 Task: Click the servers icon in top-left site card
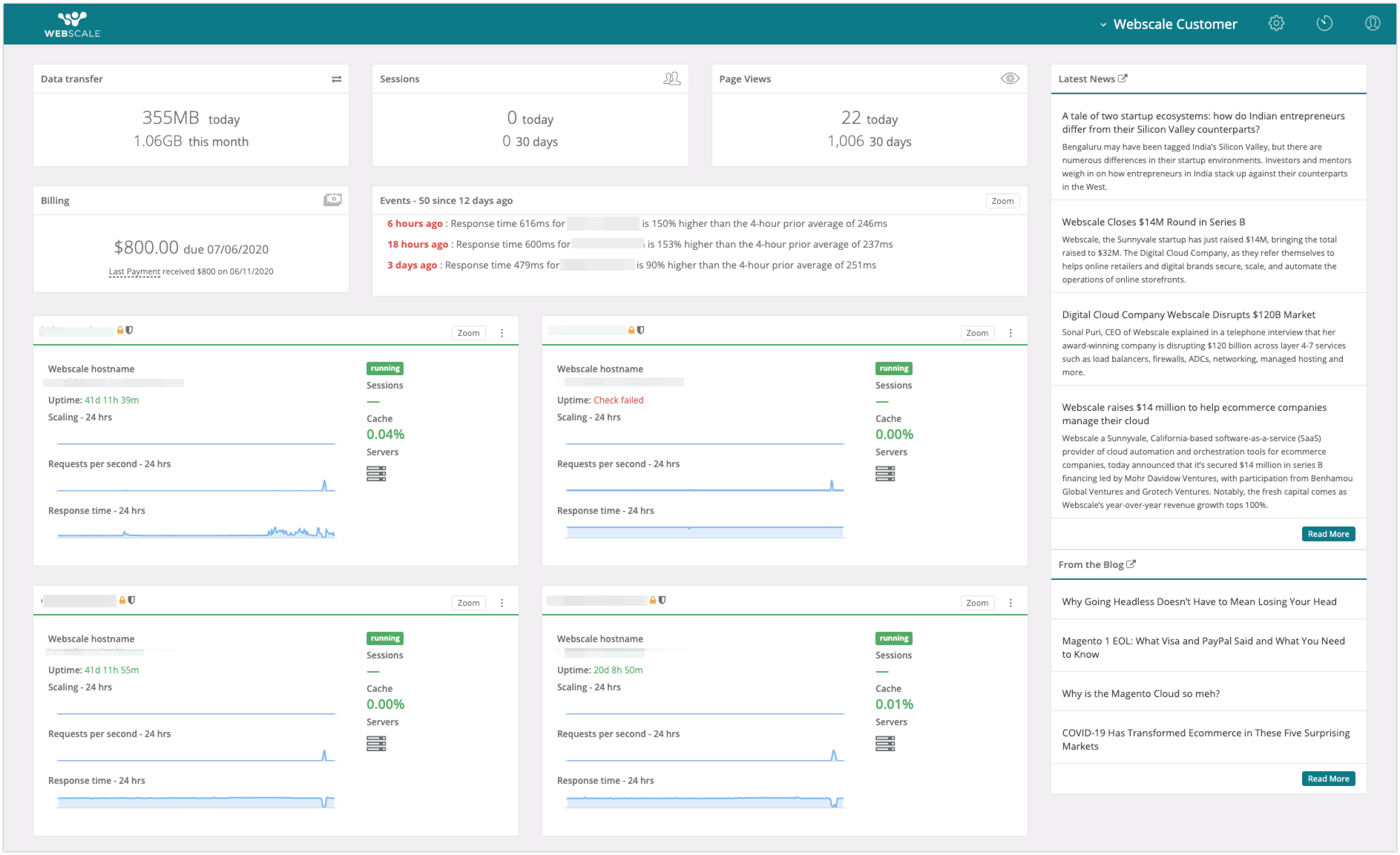tap(376, 474)
